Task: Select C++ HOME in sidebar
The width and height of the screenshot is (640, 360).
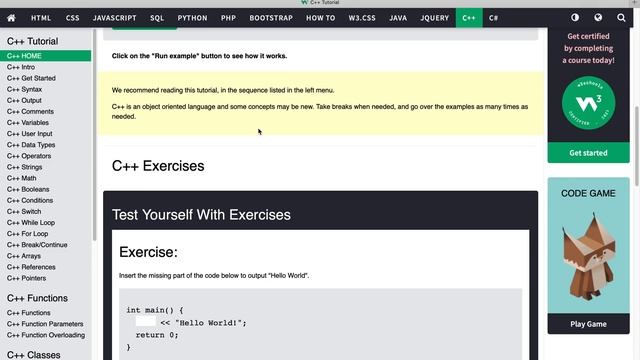Action: tap(46, 56)
